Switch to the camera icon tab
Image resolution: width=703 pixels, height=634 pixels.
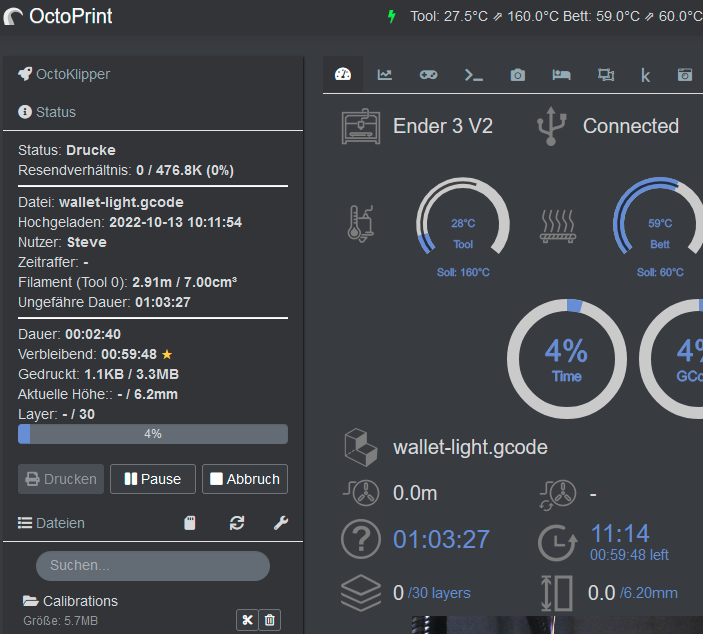point(517,75)
